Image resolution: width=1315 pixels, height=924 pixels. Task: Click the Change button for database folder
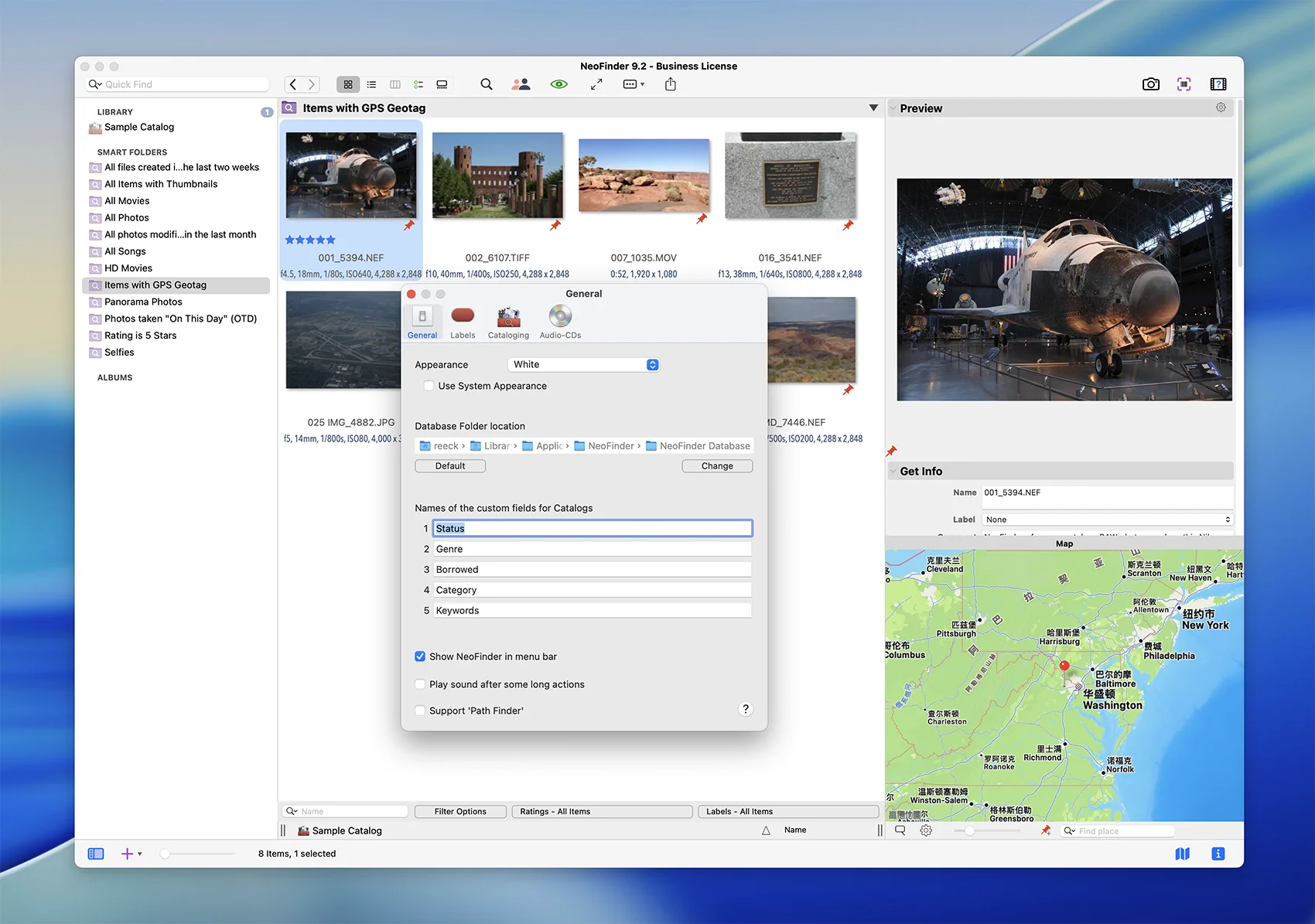717,466
